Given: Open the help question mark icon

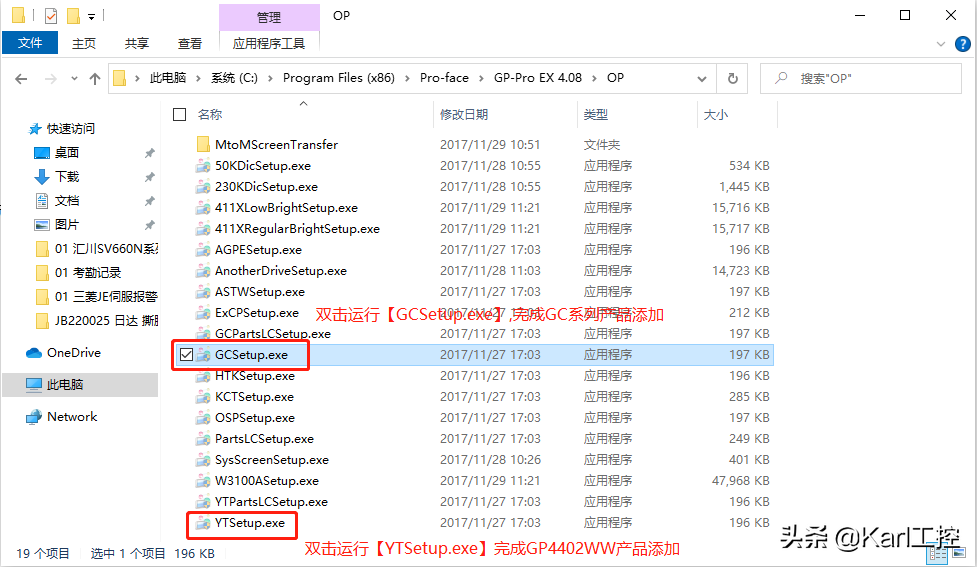Looking at the screenshot, I should click(961, 43).
